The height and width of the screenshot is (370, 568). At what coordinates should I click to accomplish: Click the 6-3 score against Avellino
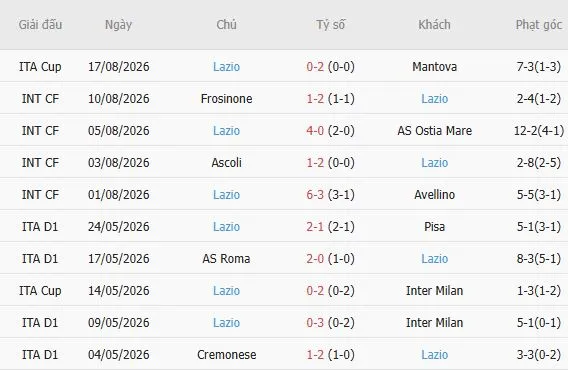315,195
